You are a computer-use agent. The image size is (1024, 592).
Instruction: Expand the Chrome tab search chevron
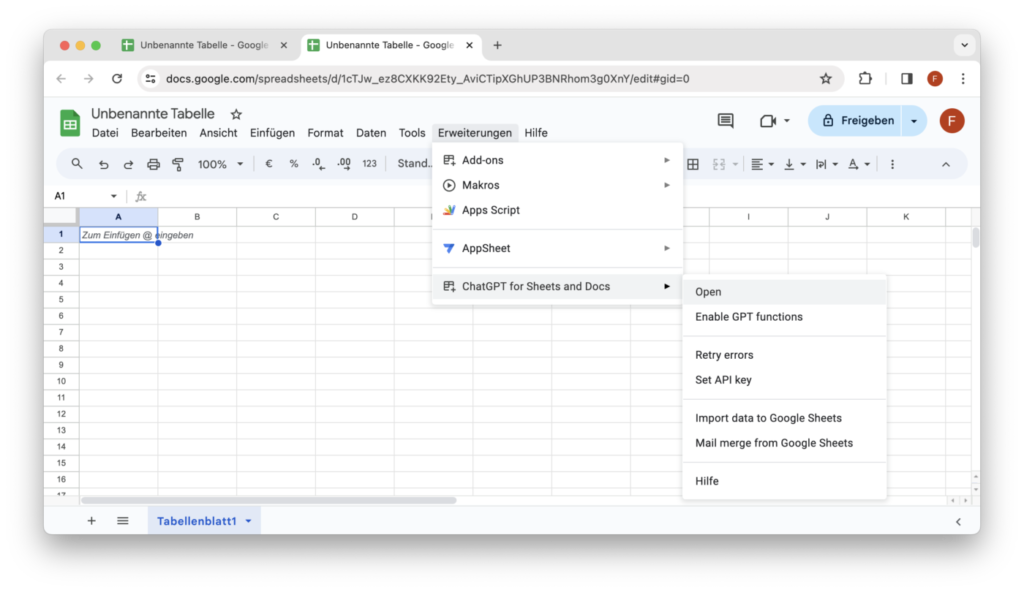coord(965,45)
